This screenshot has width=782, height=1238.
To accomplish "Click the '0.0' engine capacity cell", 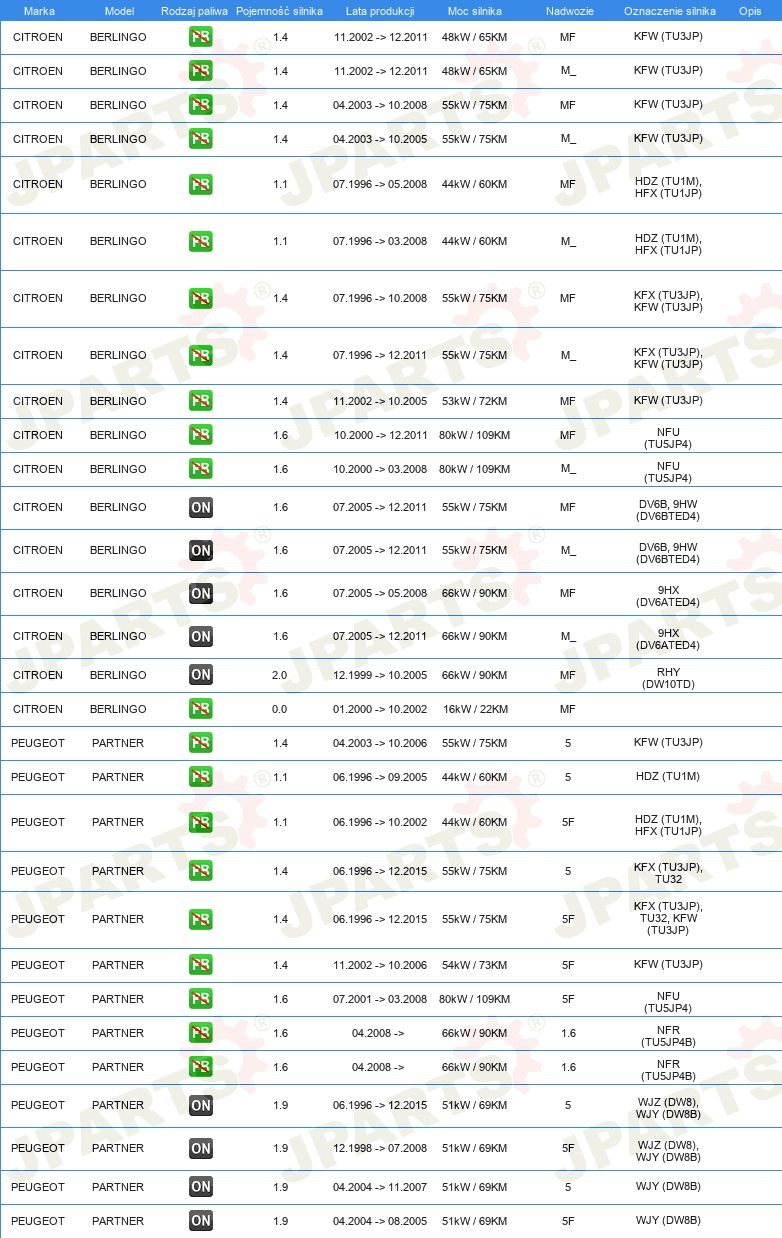I will pos(280,709).
